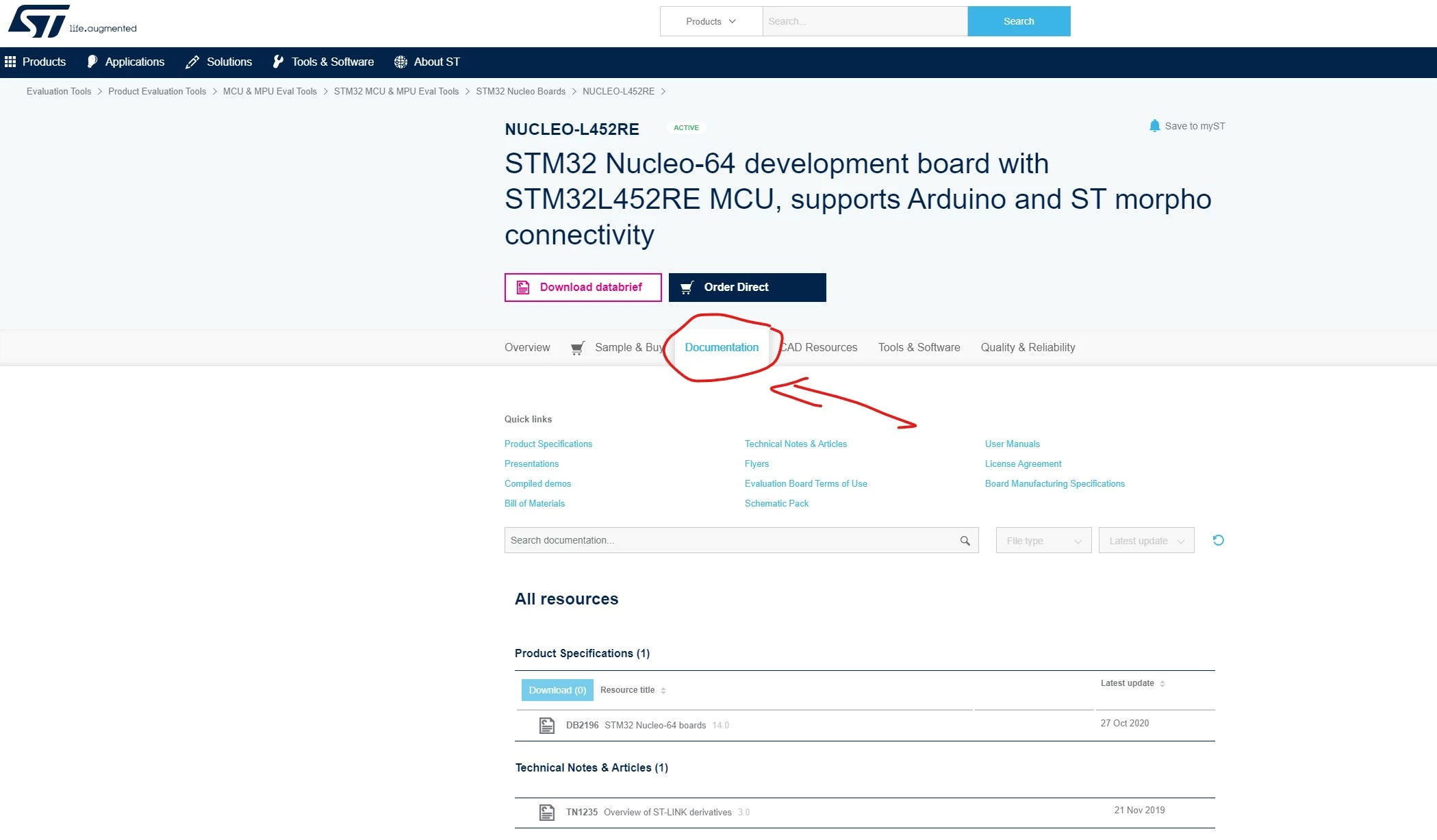Switch to the Tools & Software product tab
The width and height of the screenshot is (1437, 840).
(x=919, y=348)
